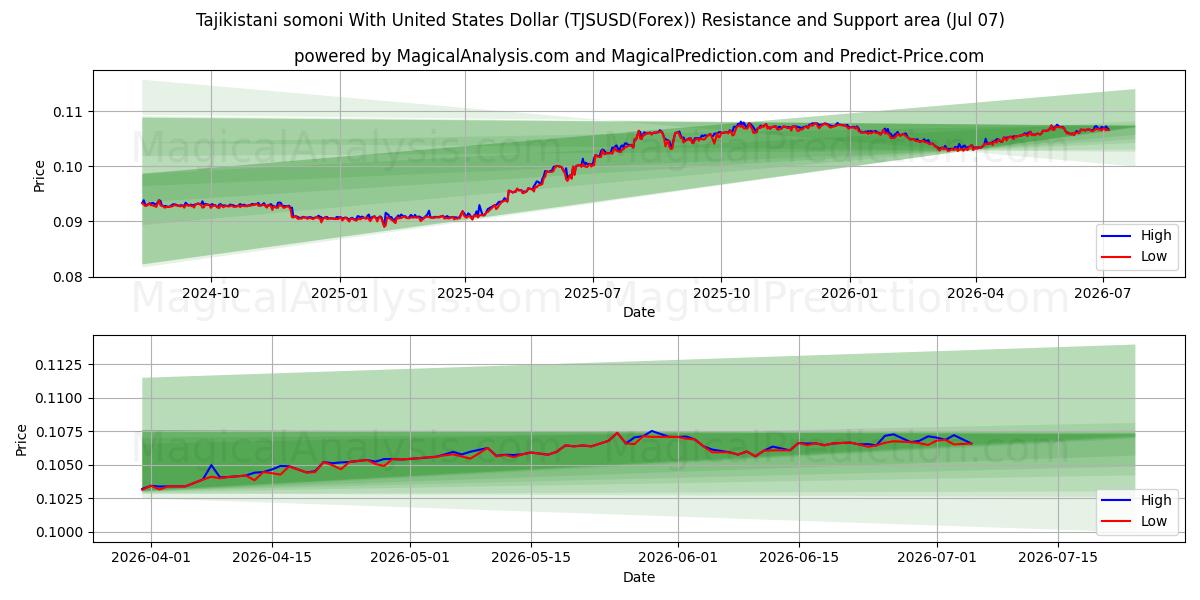Click the 2026-01 date tick label
Screen dimensions: 1200x600
pos(850,293)
